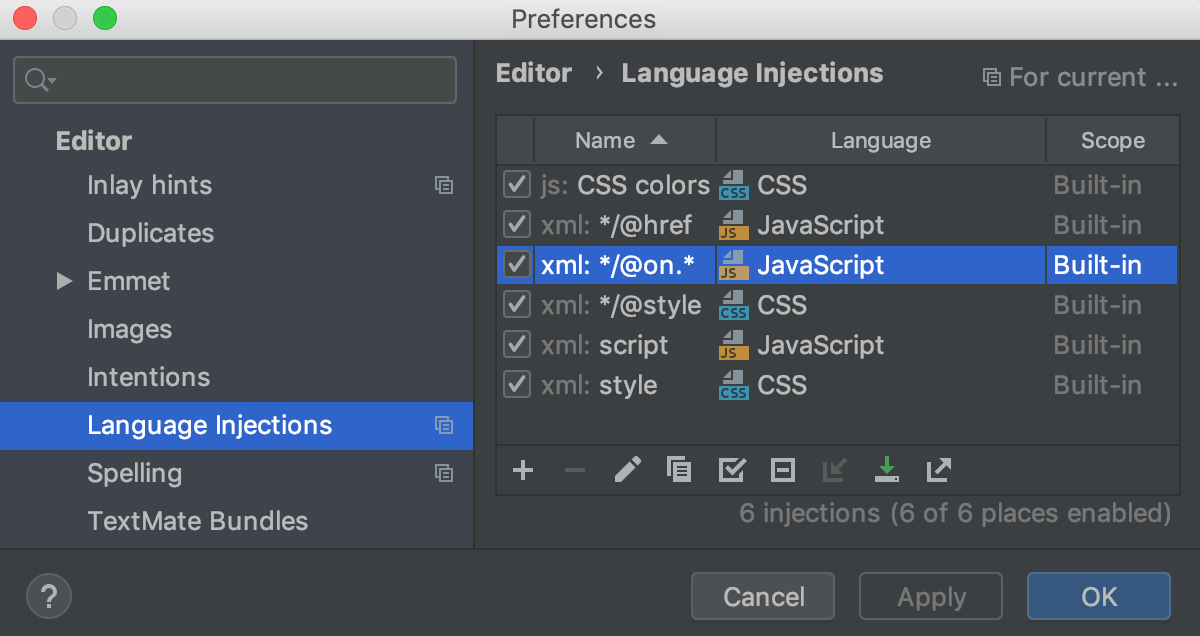Uncheck the xml: */@style injection
The width and height of the screenshot is (1200, 636).
516,304
